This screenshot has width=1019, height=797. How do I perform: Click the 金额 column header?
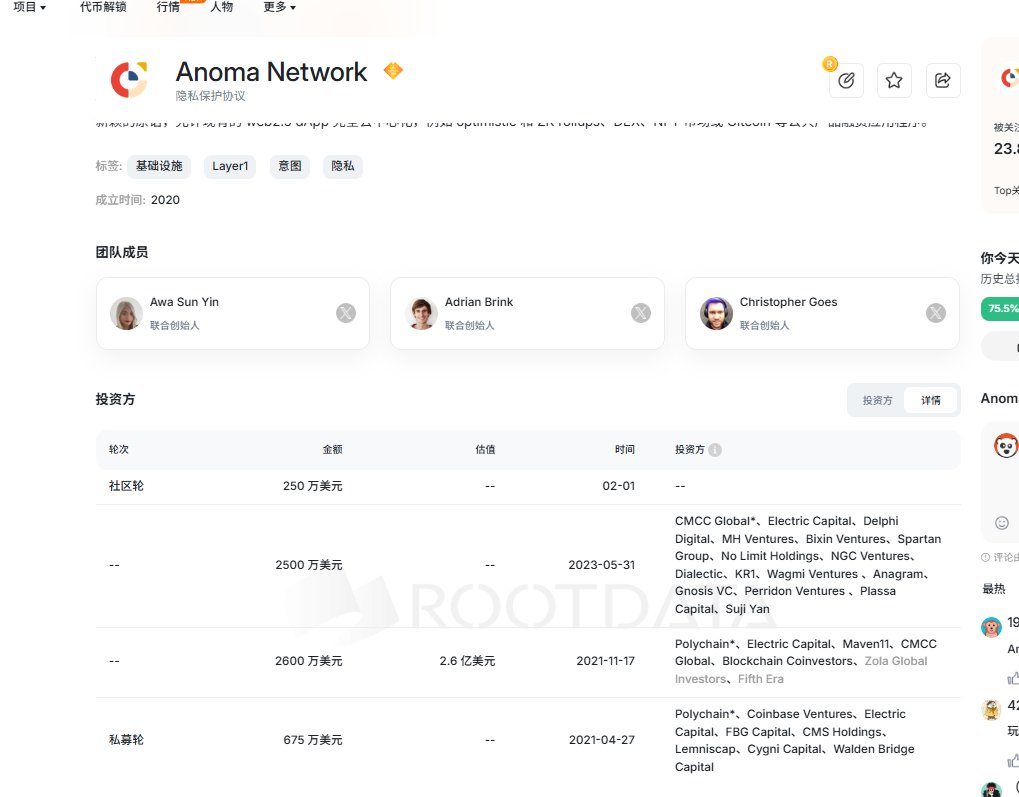[332, 450]
